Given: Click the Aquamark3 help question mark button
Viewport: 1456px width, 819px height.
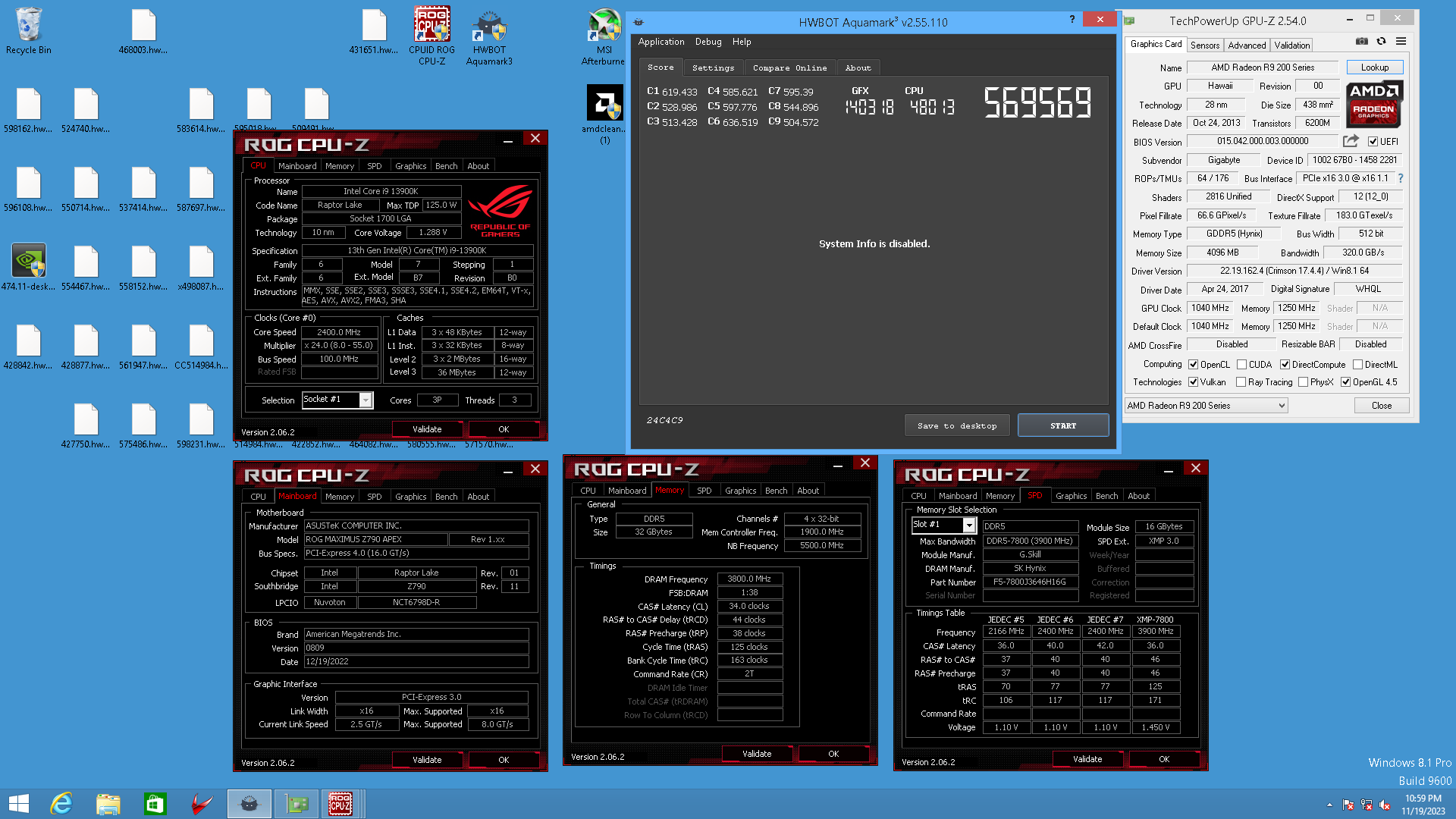Looking at the screenshot, I should (1072, 19).
